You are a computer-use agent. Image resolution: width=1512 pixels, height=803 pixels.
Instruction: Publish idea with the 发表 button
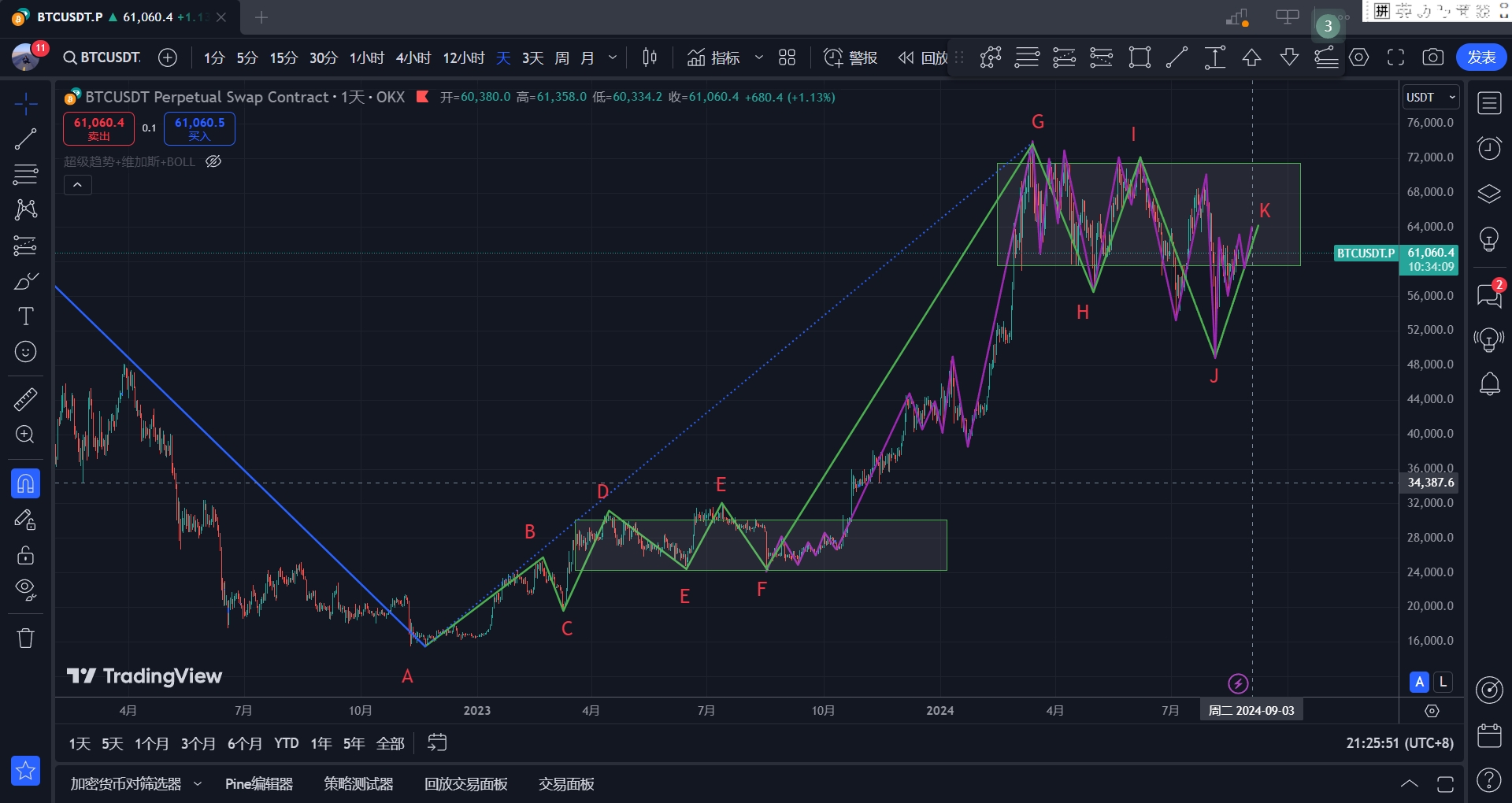1481,57
